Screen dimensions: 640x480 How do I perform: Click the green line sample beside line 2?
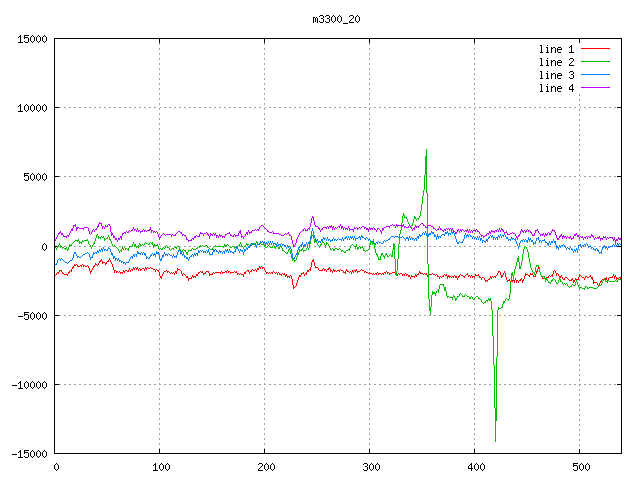[595, 62]
